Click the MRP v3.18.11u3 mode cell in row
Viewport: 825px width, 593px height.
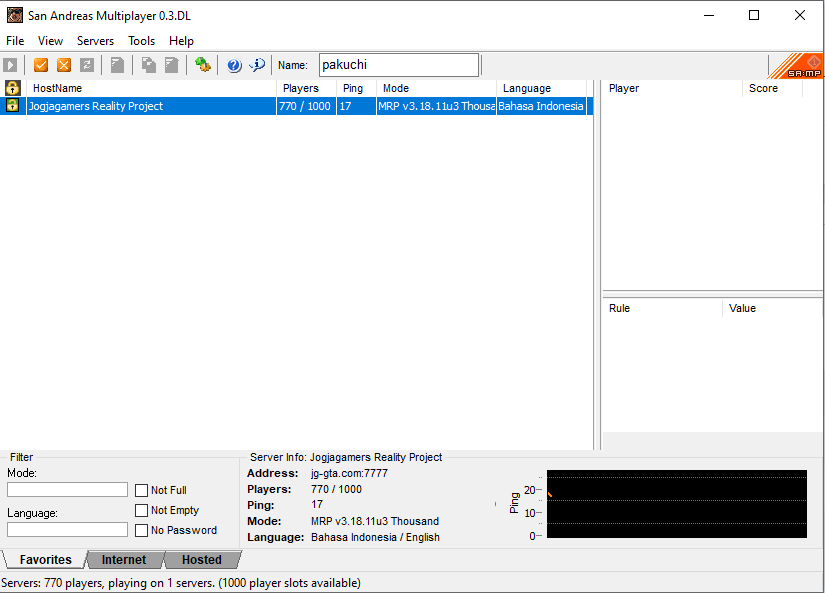point(436,106)
